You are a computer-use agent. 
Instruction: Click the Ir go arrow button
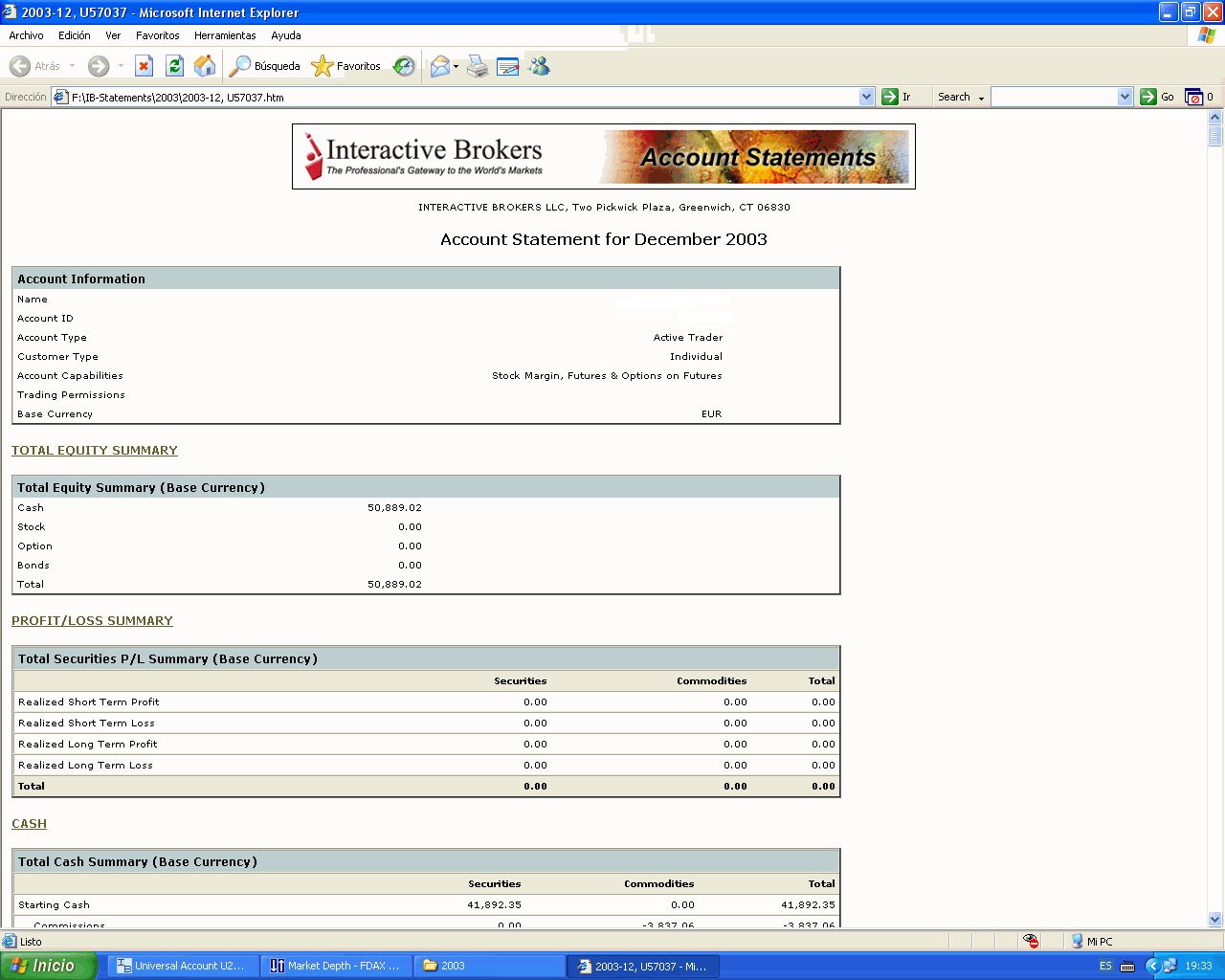point(897,97)
